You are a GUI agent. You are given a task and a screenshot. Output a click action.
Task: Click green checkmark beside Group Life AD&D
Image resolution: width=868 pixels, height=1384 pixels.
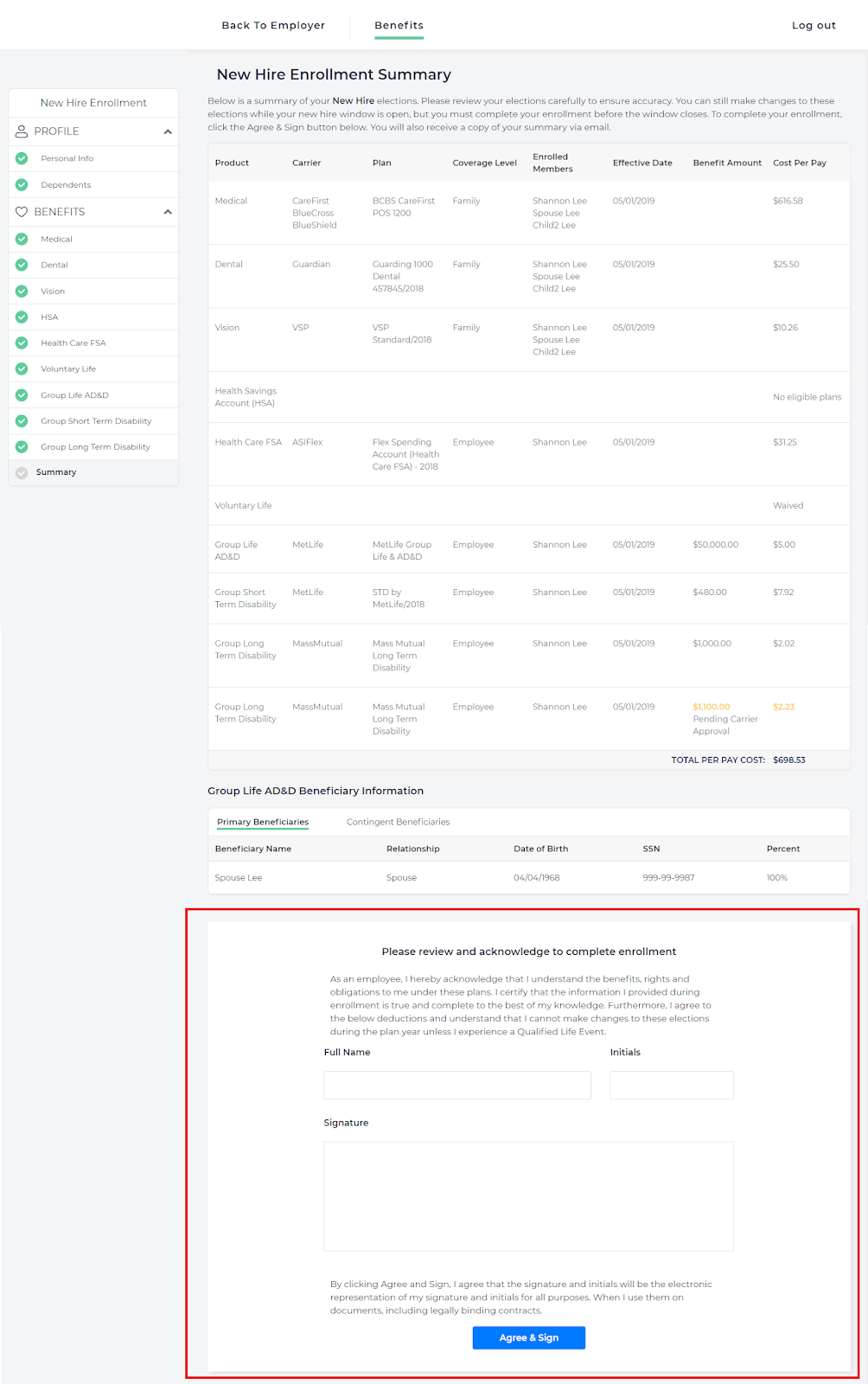(22, 395)
